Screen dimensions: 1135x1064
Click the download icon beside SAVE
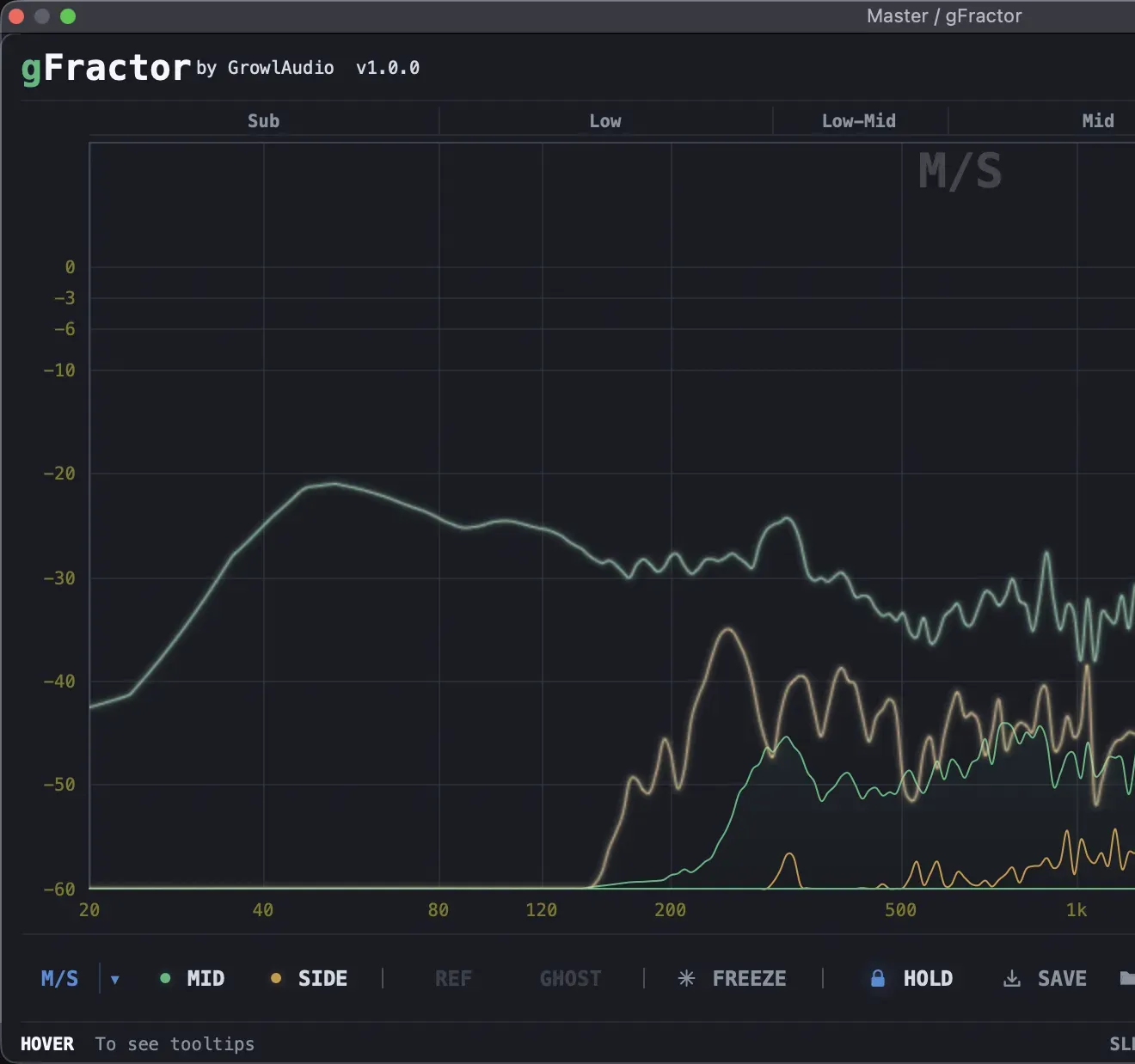[1011, 978]
